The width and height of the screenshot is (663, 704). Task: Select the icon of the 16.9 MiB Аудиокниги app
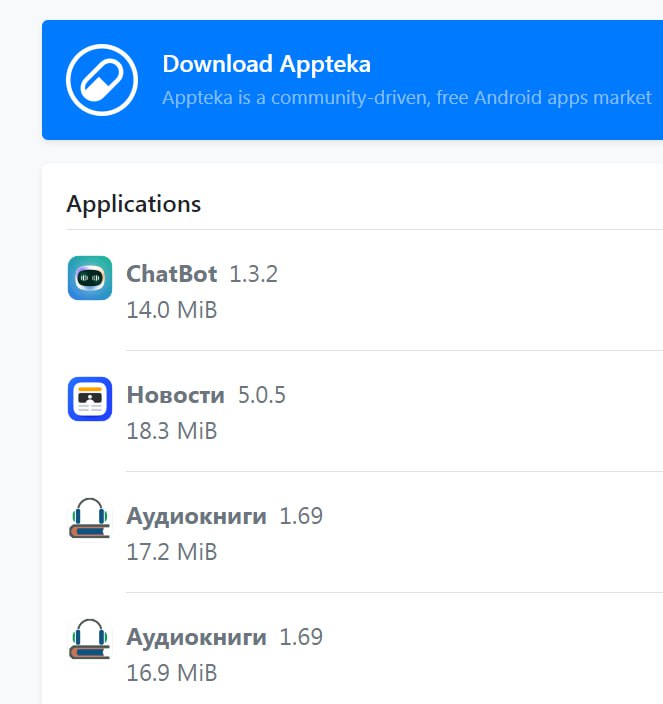pos(90,641)
